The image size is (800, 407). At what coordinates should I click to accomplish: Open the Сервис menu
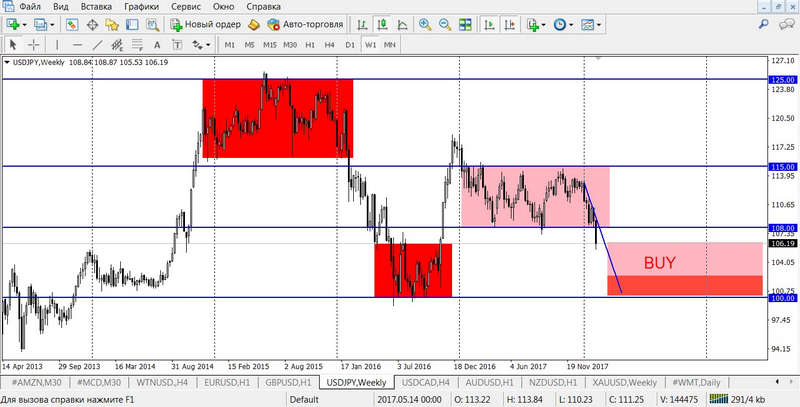pos(185,6)
